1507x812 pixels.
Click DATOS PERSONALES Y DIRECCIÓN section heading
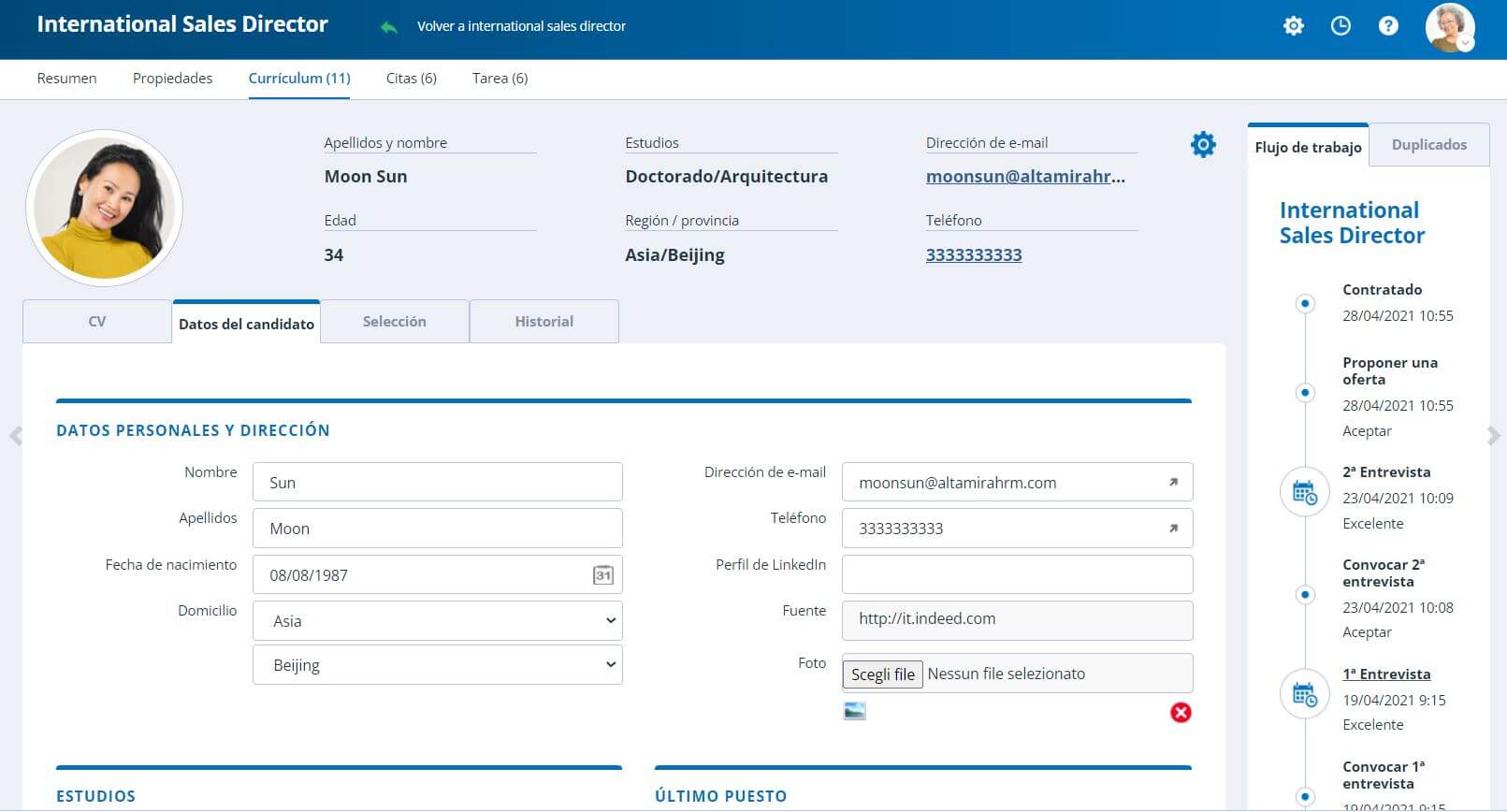point(193,430)
